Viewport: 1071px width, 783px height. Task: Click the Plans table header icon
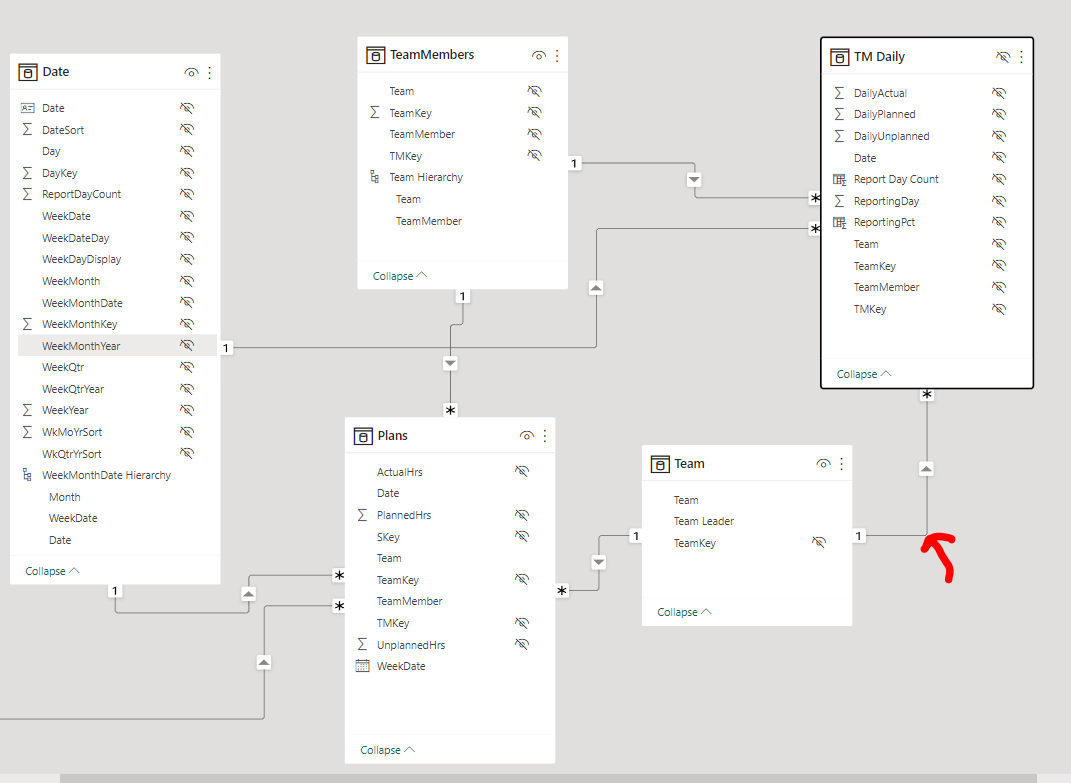pyautogui.click(x=363, y=436)
